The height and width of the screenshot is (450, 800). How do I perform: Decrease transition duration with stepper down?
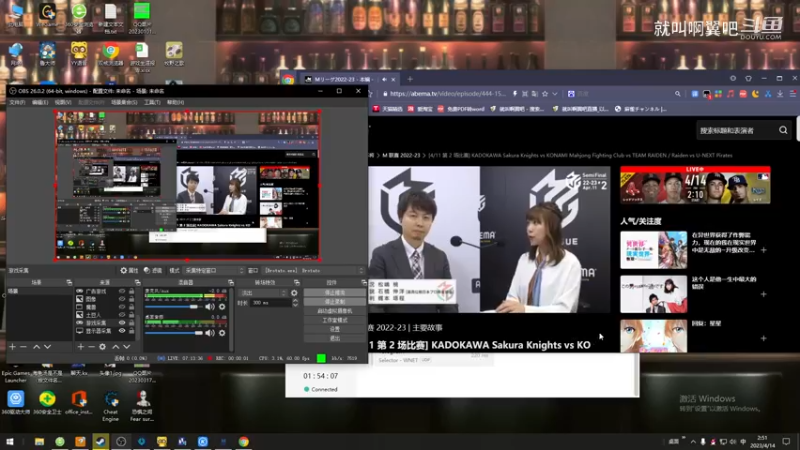pos(295,305)
